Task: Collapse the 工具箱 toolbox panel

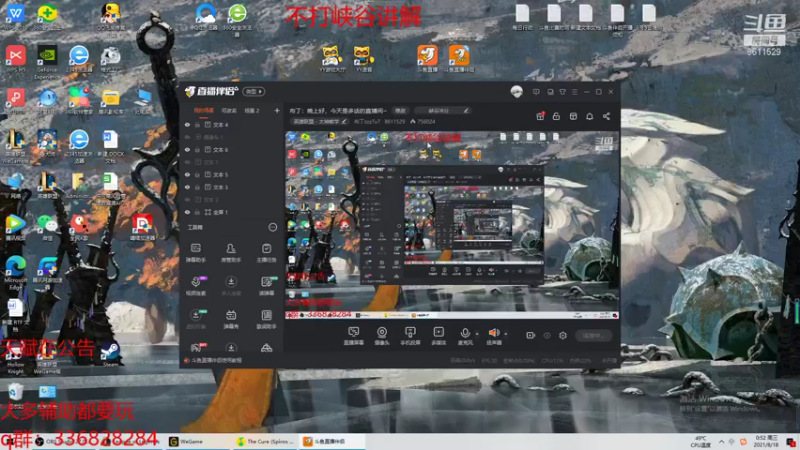Action: pos(273,227)
